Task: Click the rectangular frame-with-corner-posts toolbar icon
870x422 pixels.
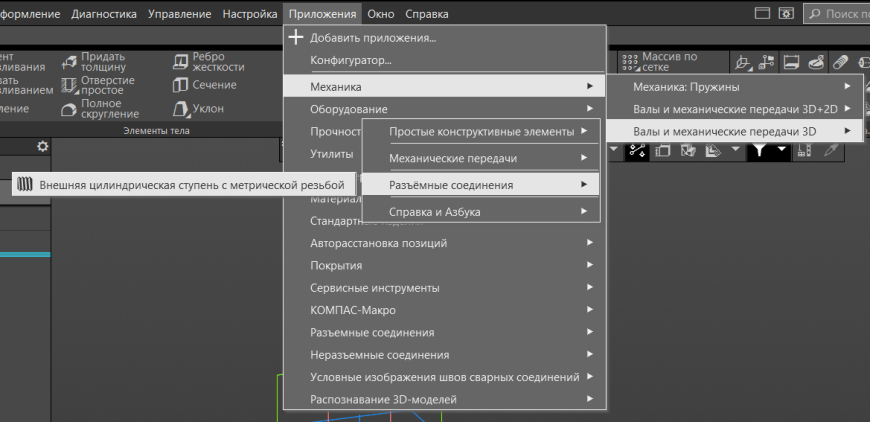Action: pyautogui.click(x=791, y=63)
